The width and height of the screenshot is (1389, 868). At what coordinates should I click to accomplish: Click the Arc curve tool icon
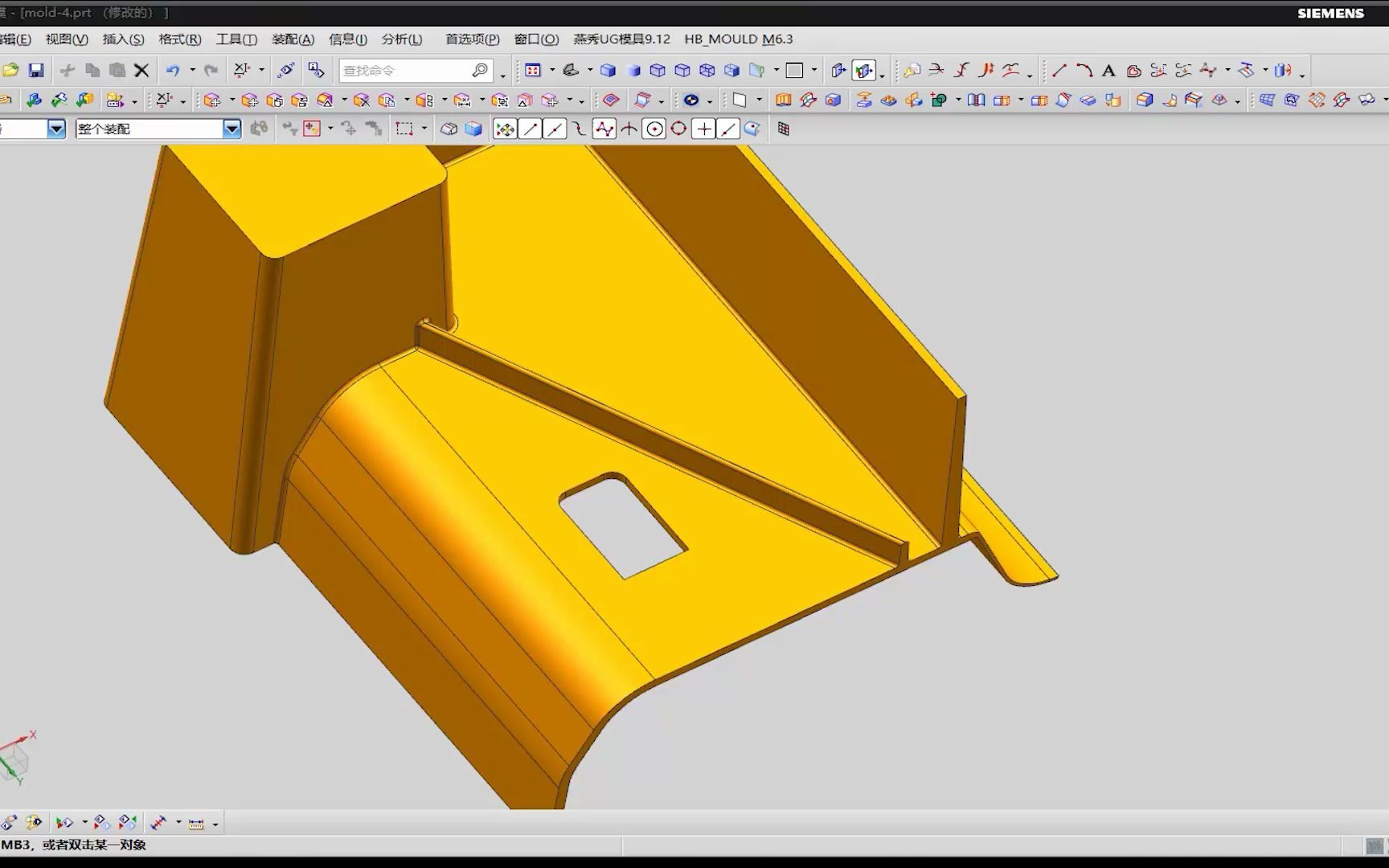point(1084,71)
